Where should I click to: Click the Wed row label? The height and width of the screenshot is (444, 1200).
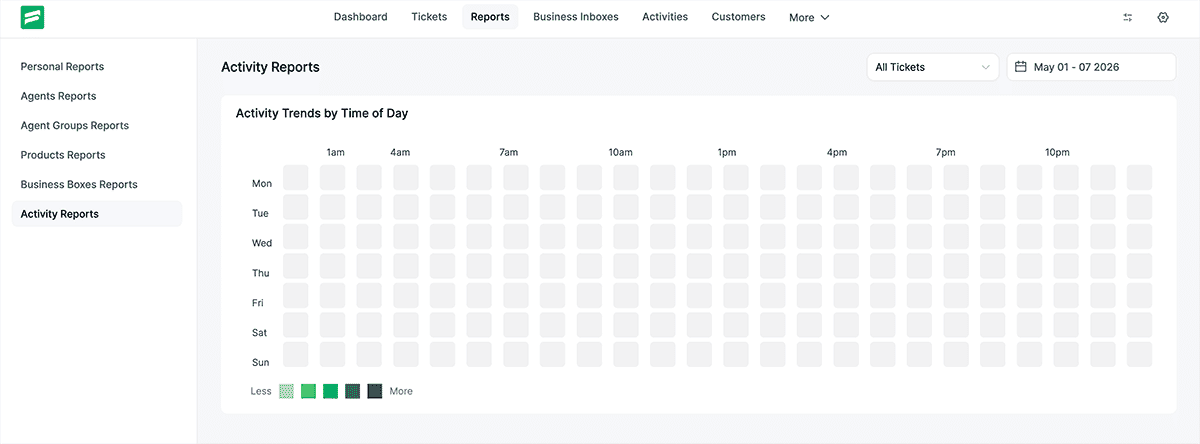(262, 243)
